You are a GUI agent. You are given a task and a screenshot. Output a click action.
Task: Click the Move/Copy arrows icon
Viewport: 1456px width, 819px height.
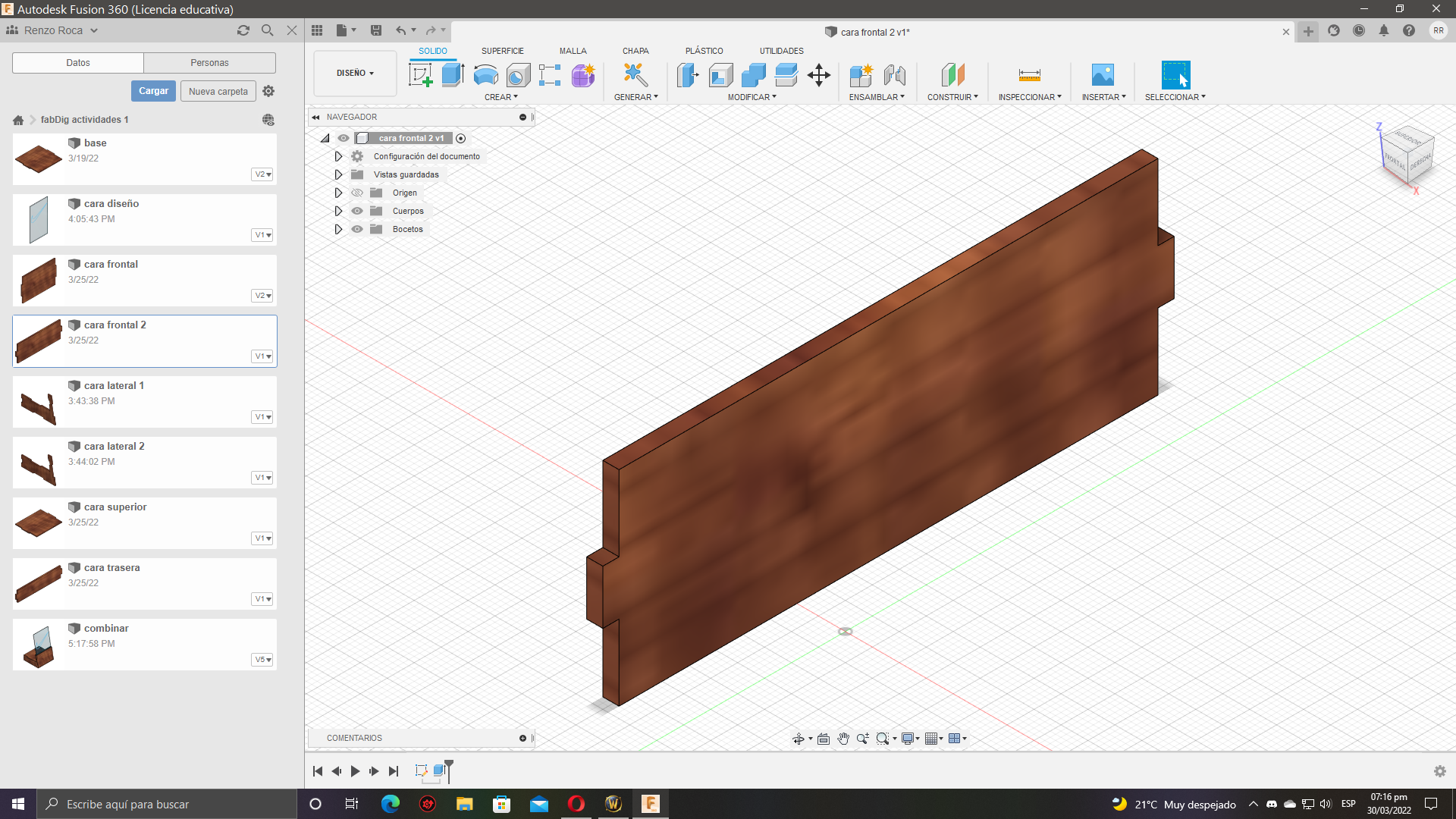tap(819, 75)
